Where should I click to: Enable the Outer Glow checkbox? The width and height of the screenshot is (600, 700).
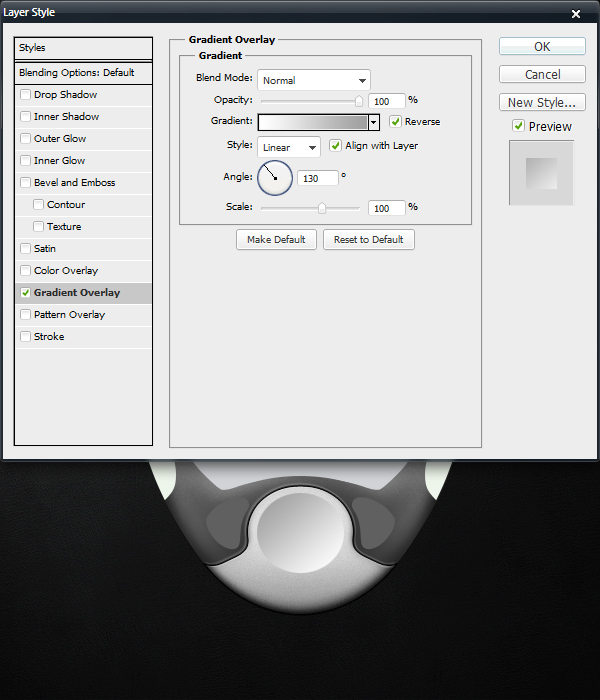pyautogui.click(x=25, y=138)
